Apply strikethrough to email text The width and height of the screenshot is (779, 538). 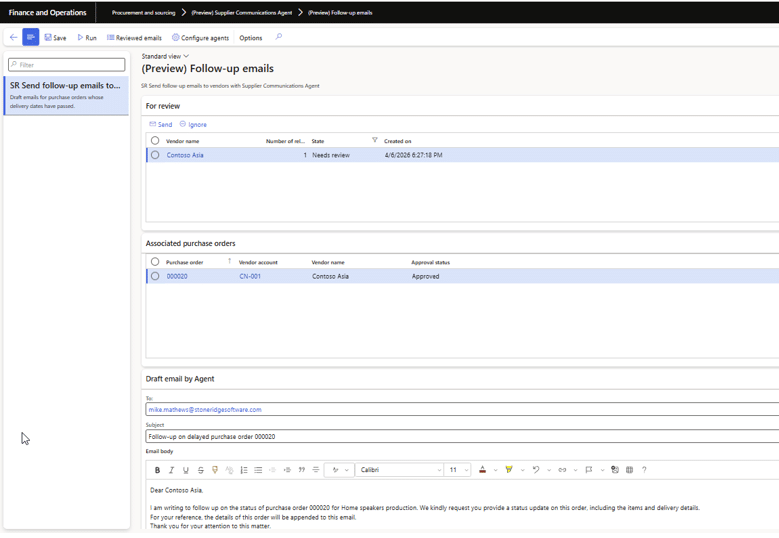tap(200, 470)
